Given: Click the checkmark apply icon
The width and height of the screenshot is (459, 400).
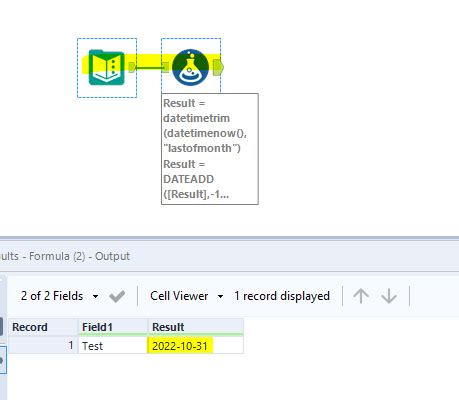Looking at the screenshot, I should tap(117, 296).
